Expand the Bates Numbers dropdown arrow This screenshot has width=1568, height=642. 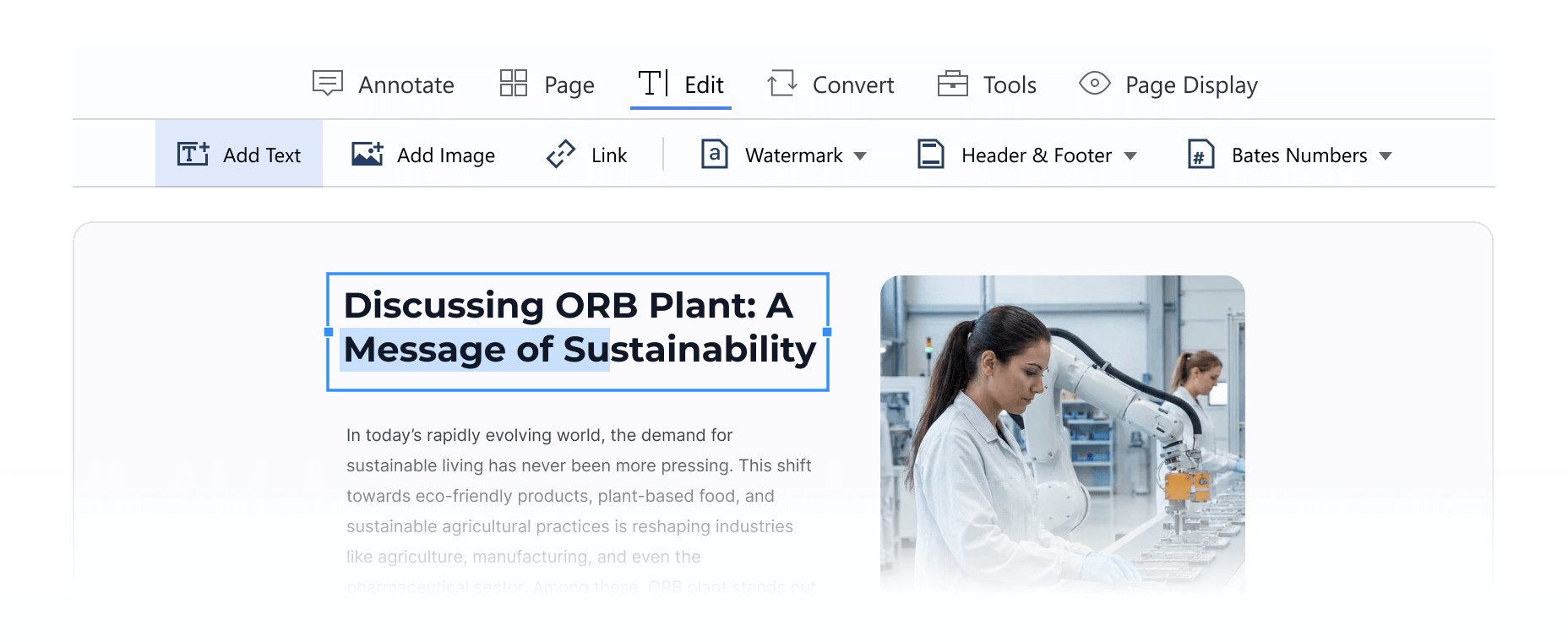[1386, 155]
